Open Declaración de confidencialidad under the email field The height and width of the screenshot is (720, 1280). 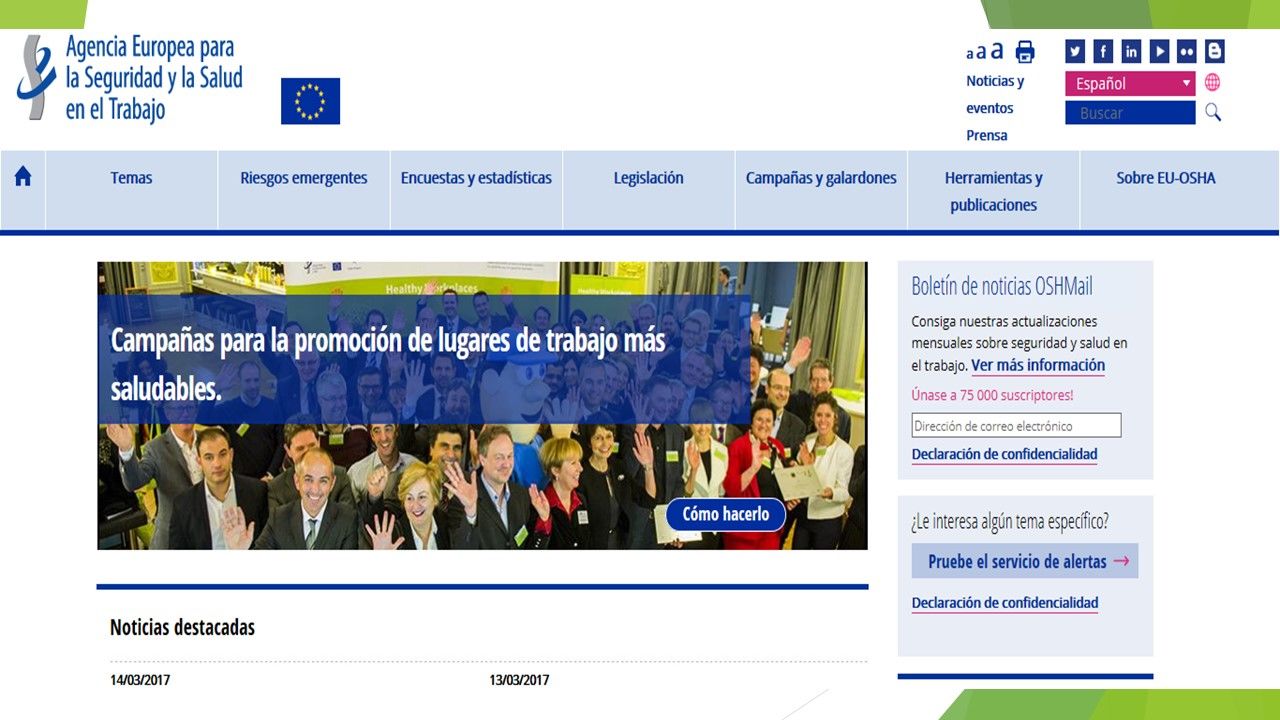[1005, 454]
